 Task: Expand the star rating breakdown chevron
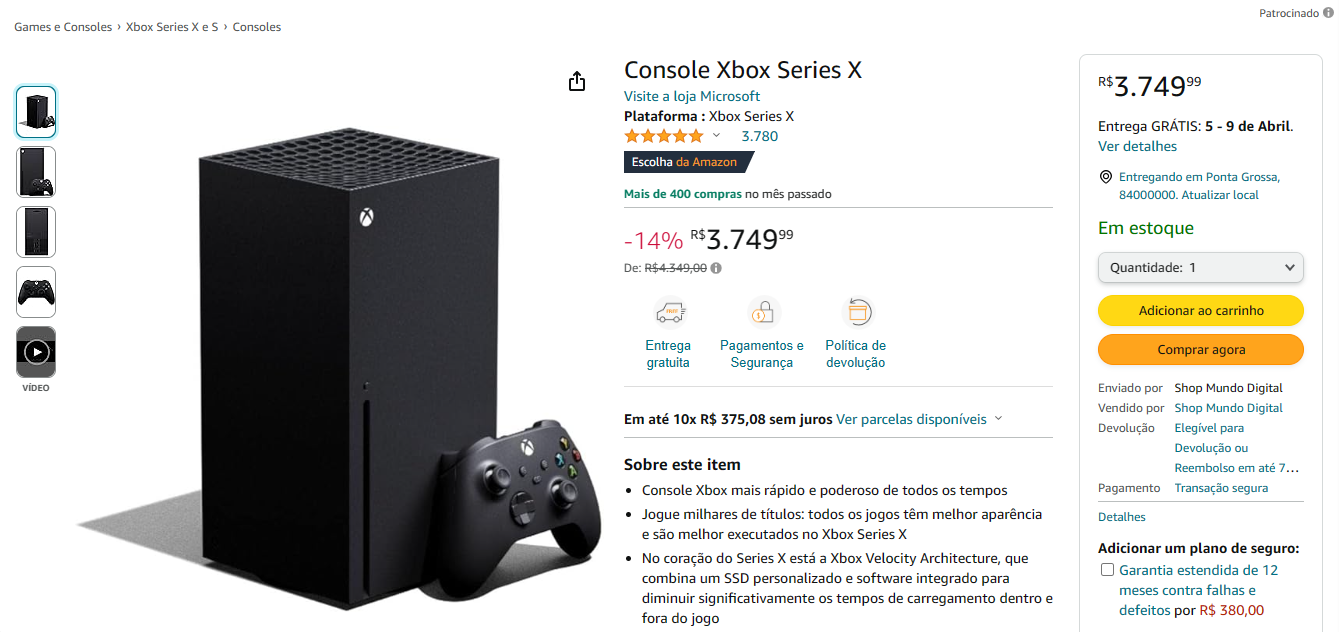[x=716, y=136]
